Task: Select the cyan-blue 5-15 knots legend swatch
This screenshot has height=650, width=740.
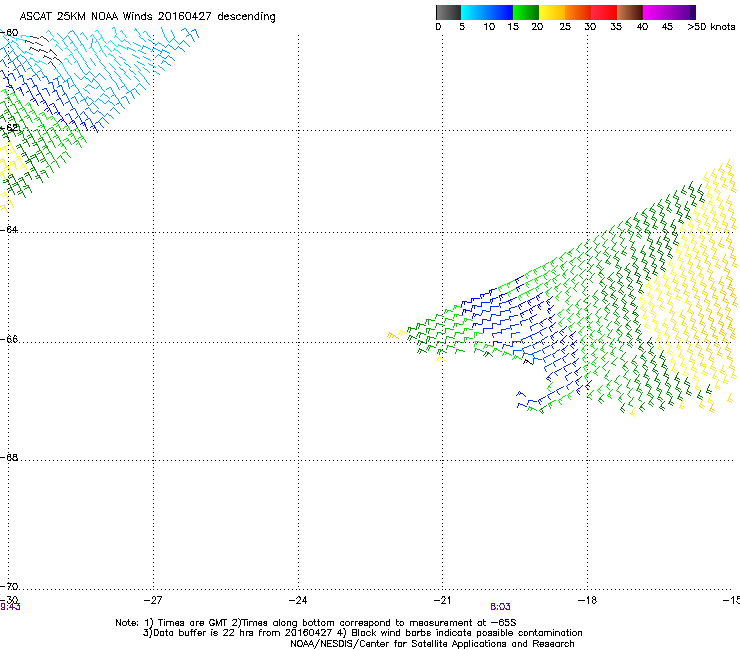Action: coord(487,12)
